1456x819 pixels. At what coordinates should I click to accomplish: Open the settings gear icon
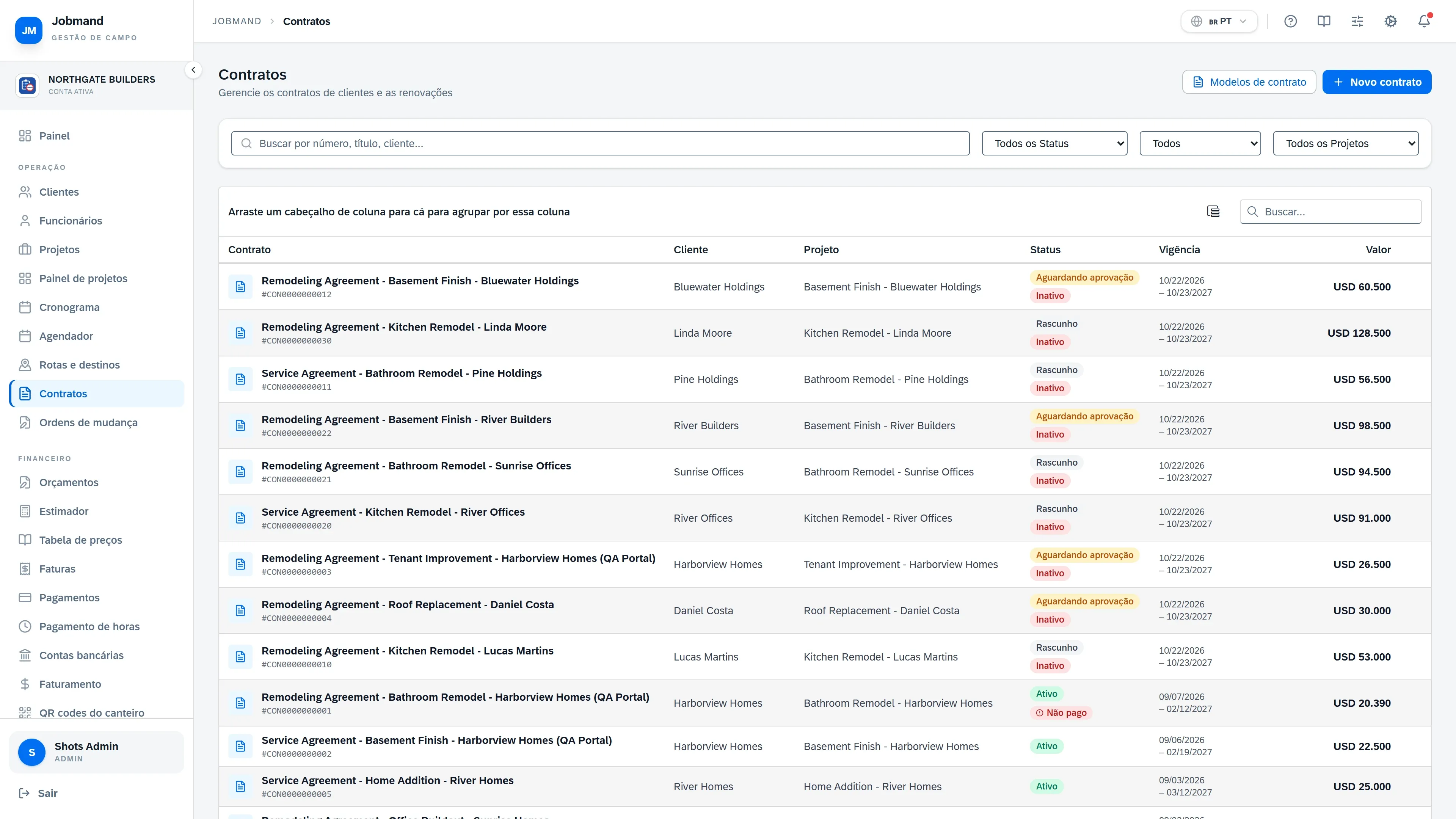click(x=1390, y=21)
